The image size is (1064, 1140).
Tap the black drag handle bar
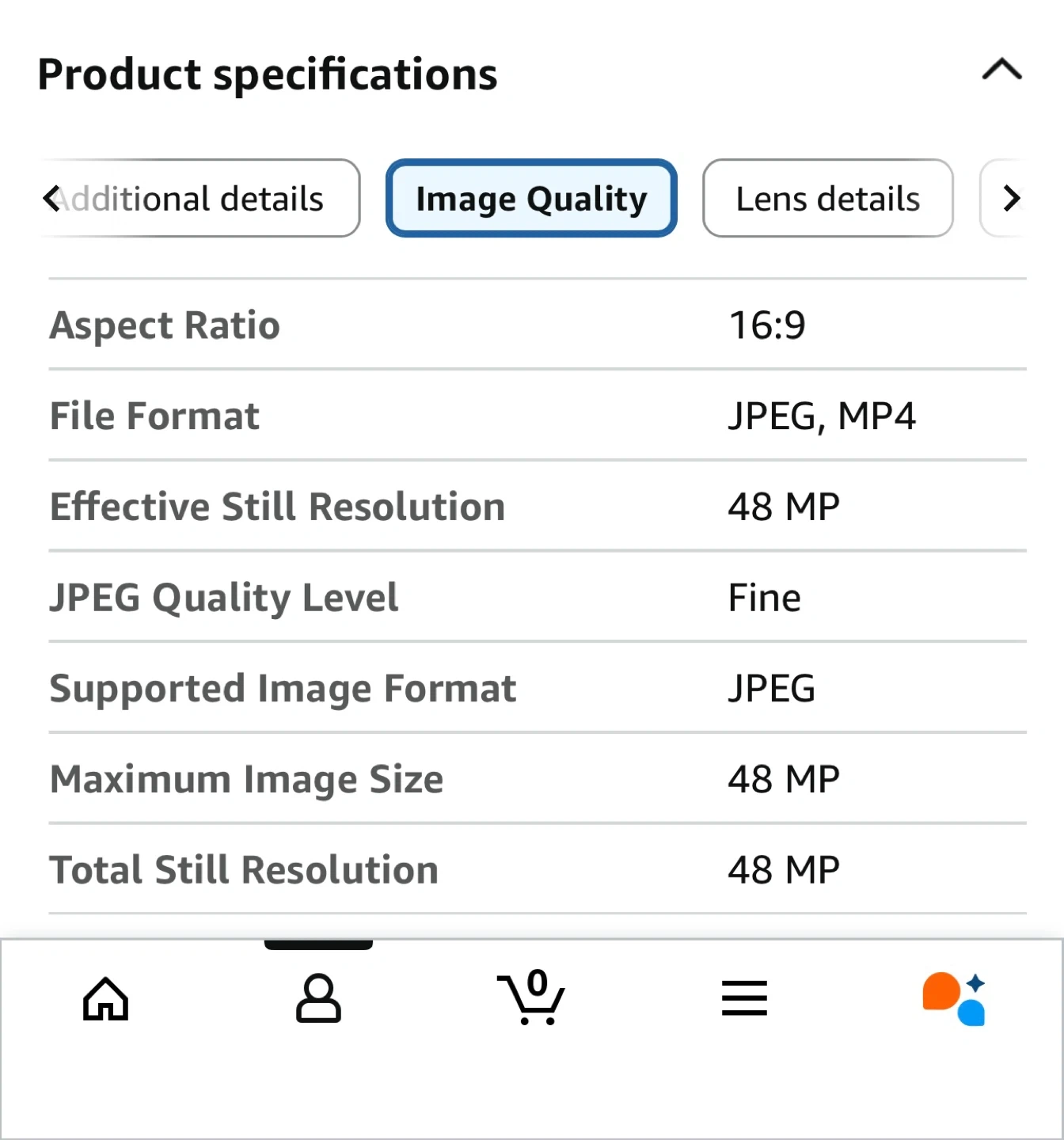(x=318, y=944)
